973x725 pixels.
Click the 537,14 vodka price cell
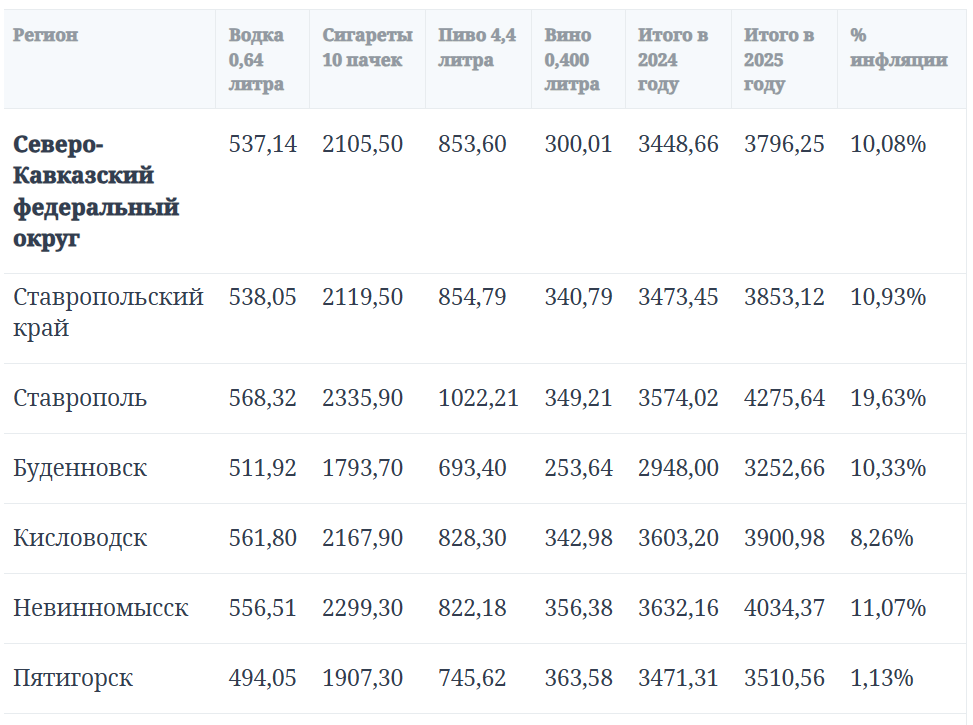pos(262,144)
